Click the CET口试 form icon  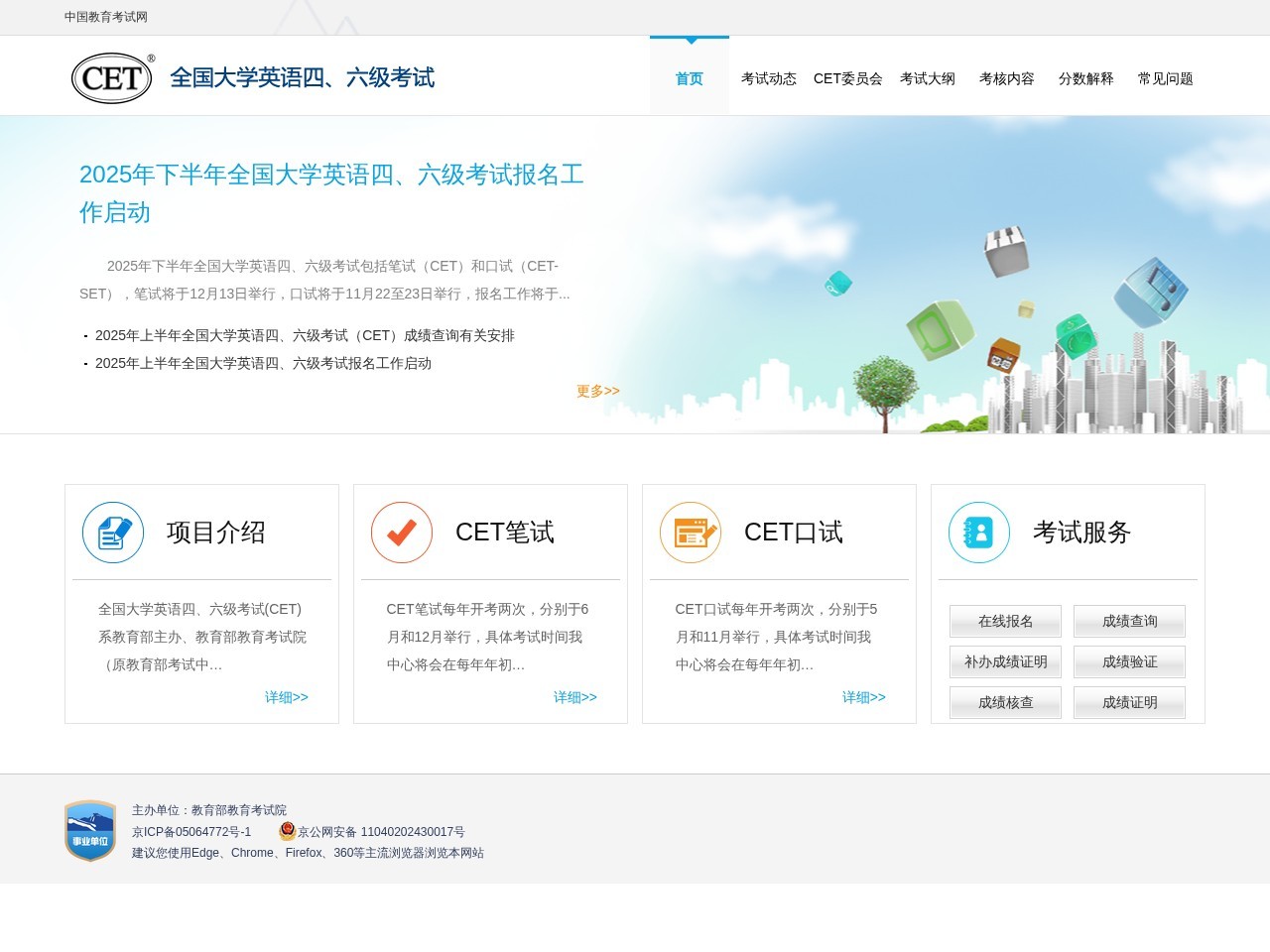tap(690, 532)
